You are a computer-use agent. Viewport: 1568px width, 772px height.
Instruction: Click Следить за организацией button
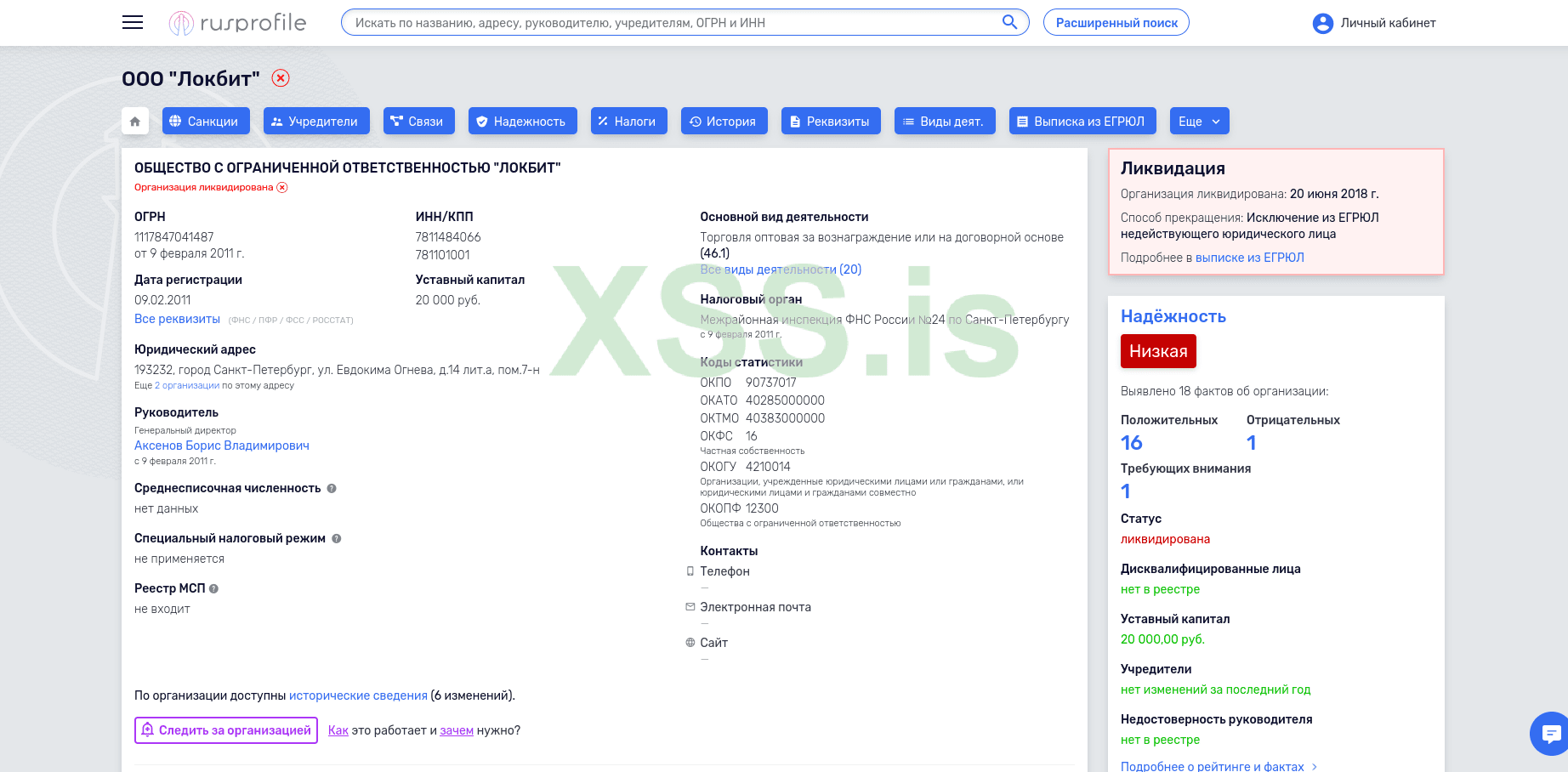[225, 729]
